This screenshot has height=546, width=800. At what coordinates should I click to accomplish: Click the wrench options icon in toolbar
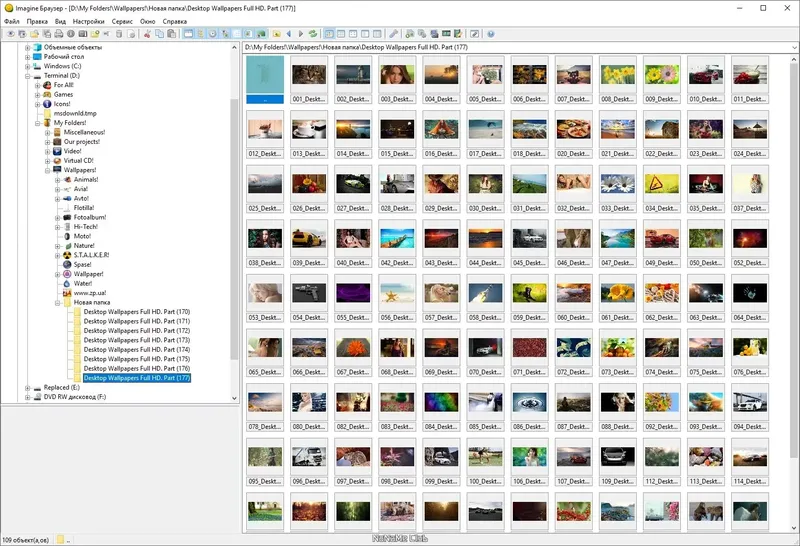pos(394,34)
